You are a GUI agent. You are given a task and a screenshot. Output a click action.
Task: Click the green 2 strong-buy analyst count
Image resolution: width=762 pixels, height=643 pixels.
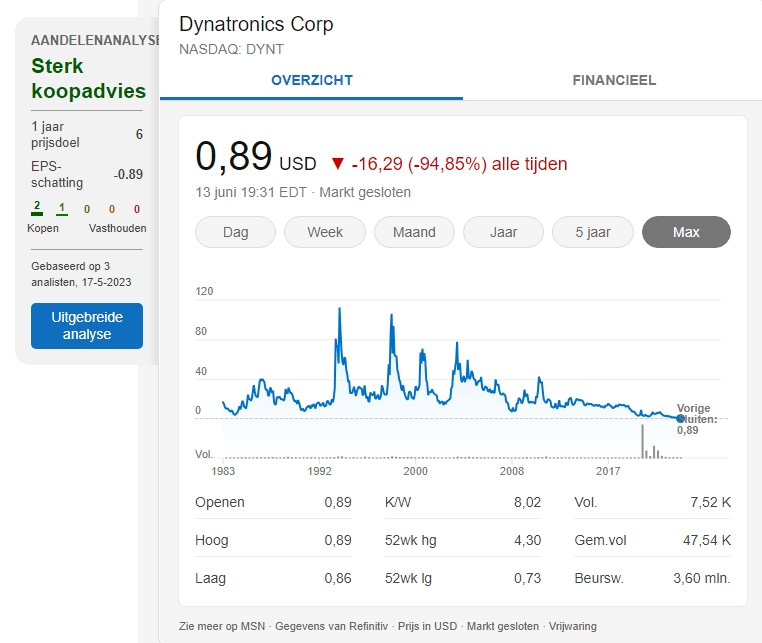[x=37, y=208]
